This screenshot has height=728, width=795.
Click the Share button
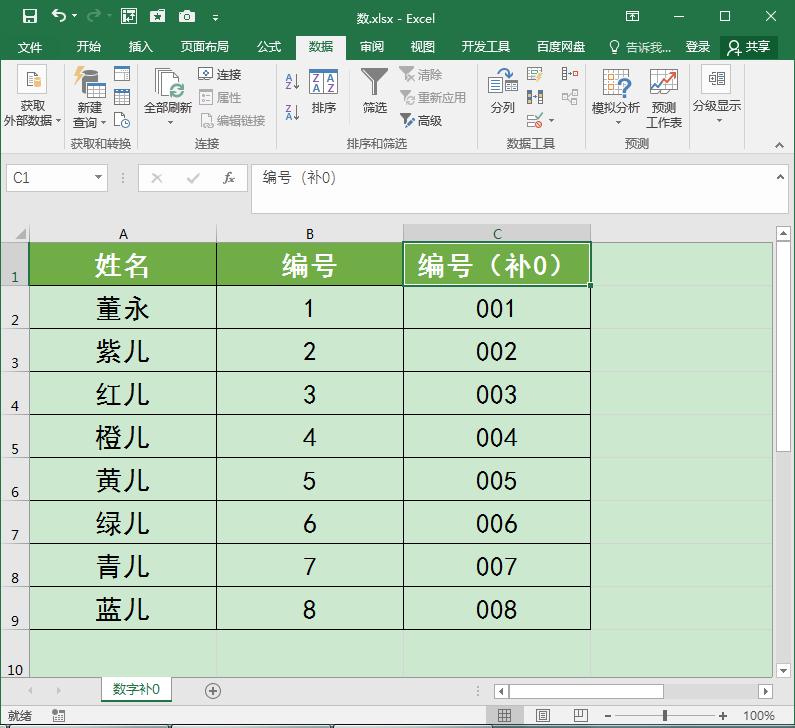[749, 47]
